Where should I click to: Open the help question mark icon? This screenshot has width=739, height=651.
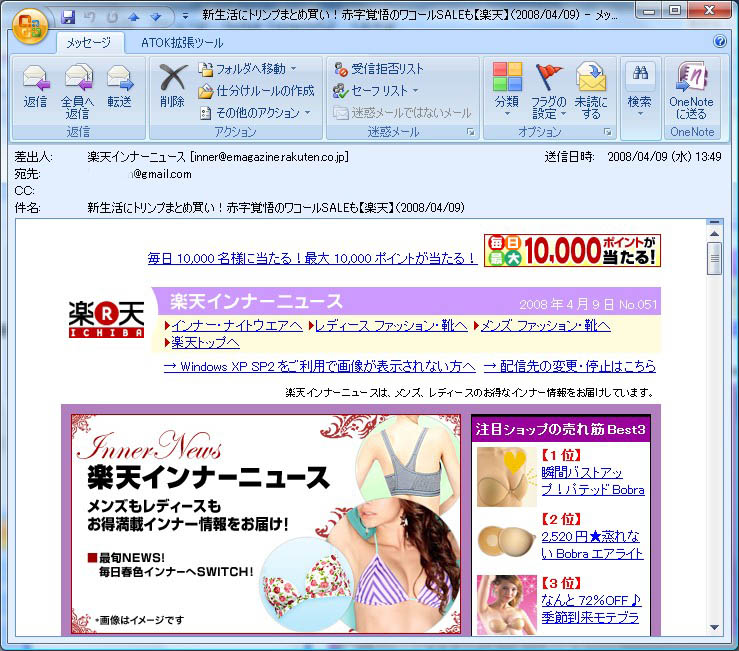(x=720, y=41)
